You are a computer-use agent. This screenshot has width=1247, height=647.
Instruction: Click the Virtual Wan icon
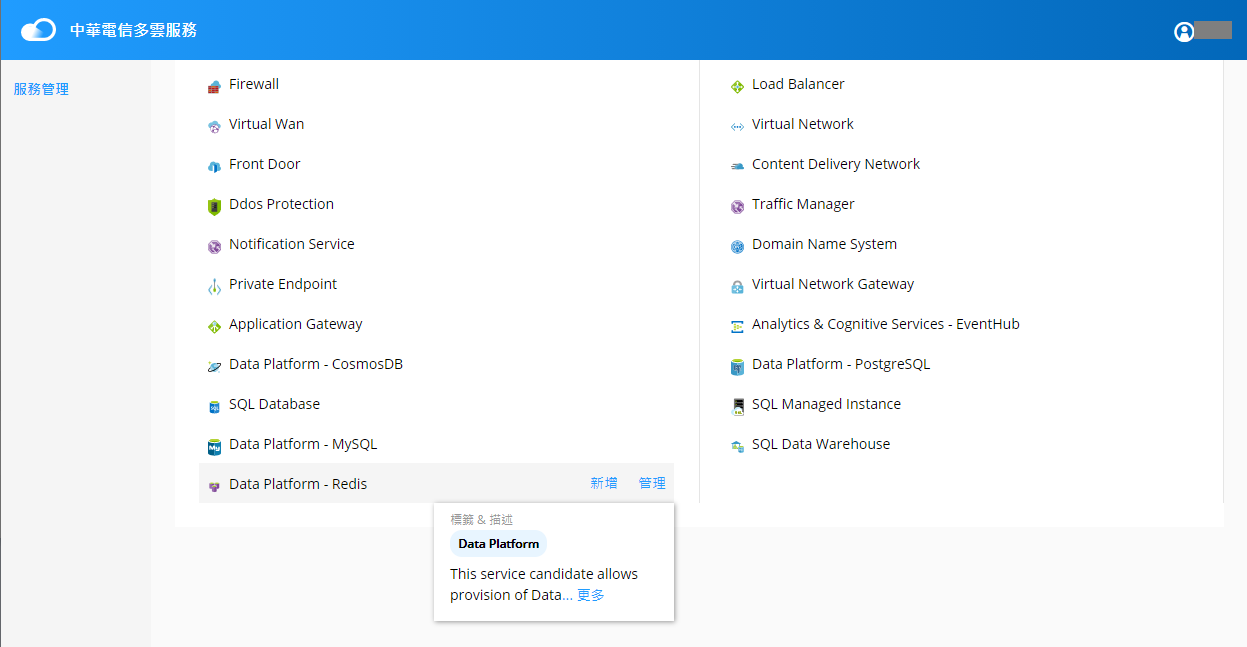coord(214,127)
